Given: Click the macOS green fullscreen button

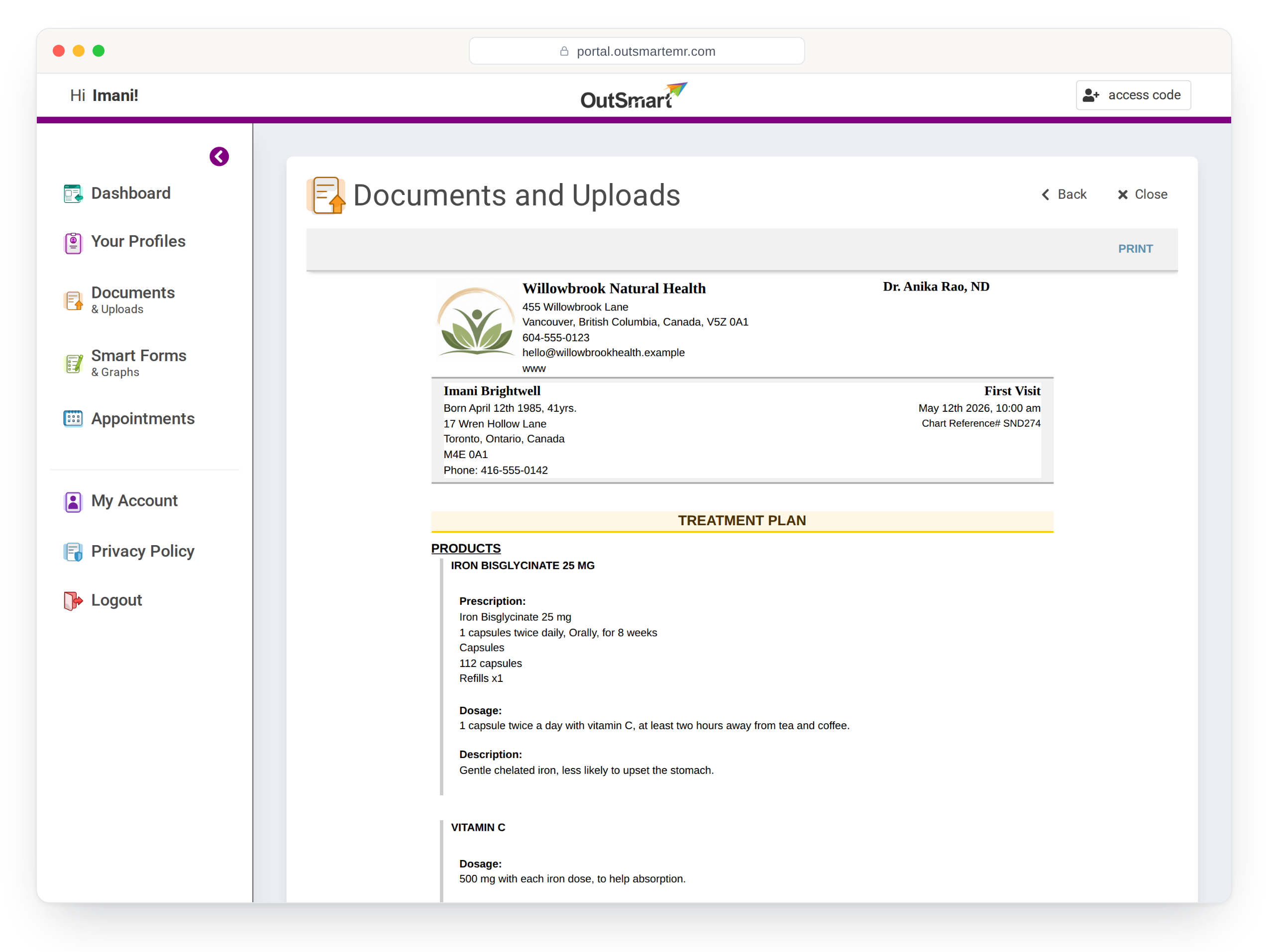Looking at the screenshot, I should tap(99, 51).
